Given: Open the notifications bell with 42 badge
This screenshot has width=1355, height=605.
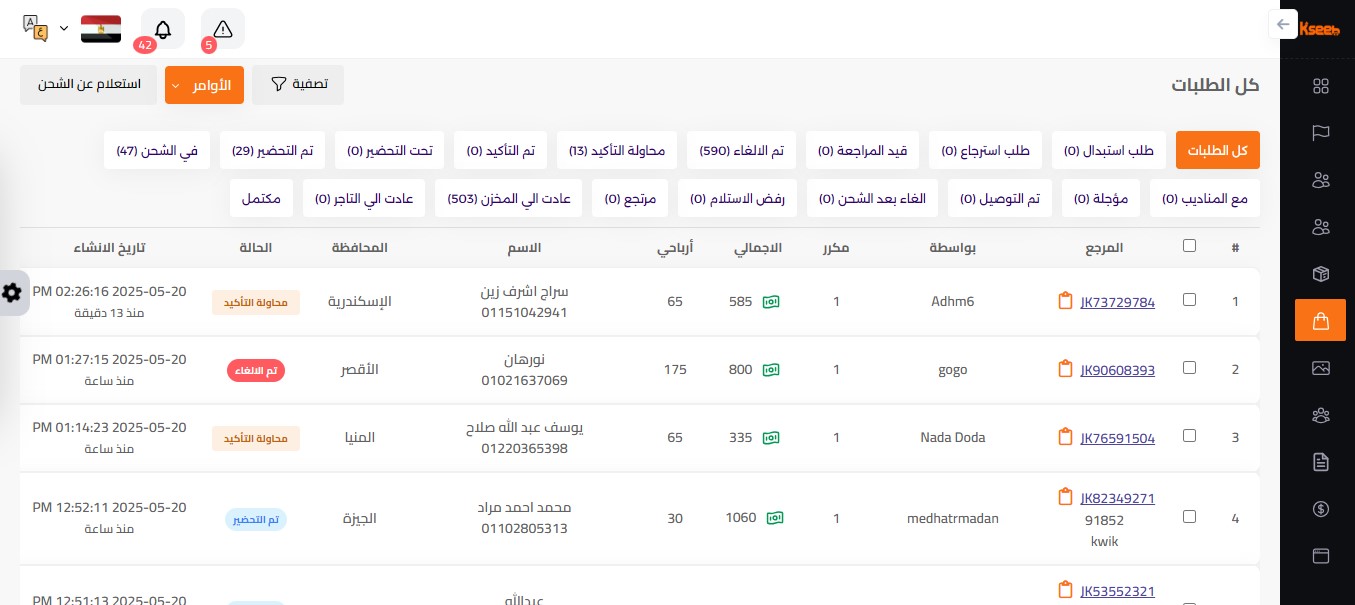Looking at the screenshot, I should [x=163, y=29].
